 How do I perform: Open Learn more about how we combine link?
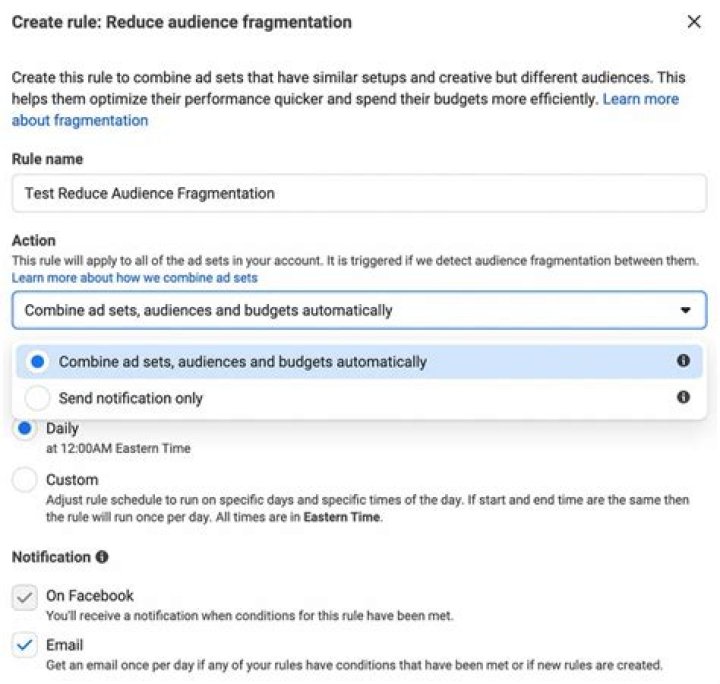[135, 277]
